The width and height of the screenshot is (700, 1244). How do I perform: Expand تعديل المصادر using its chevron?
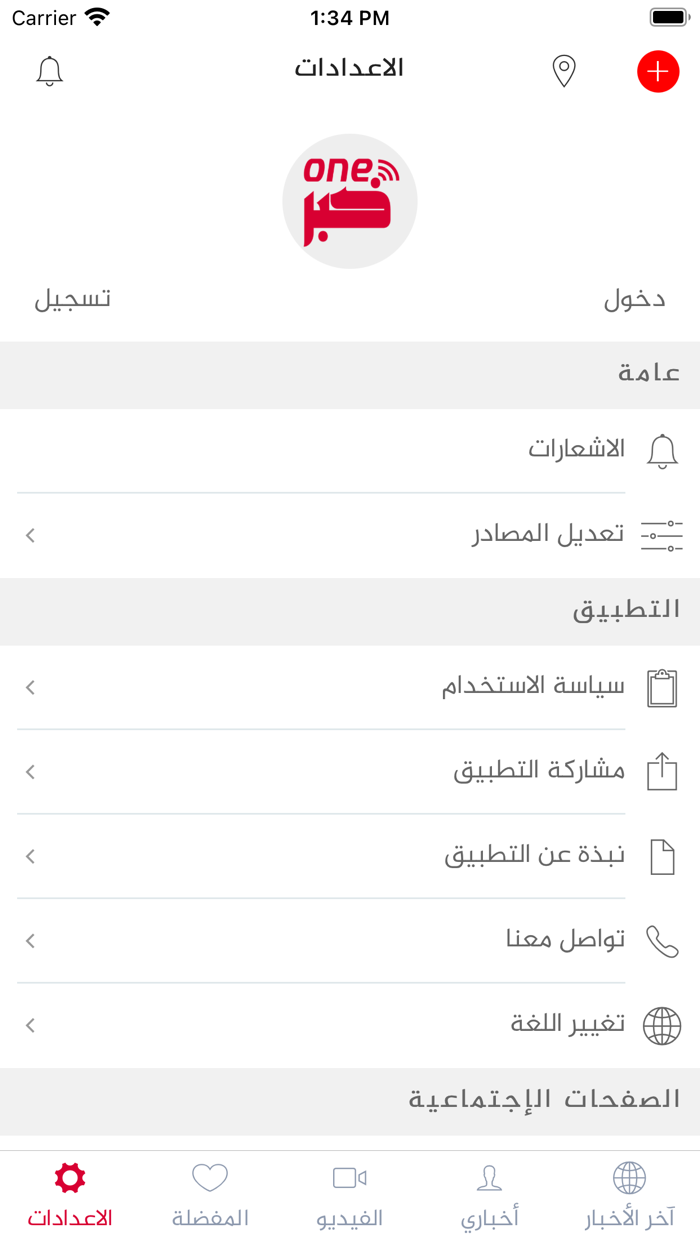[29, 534]
